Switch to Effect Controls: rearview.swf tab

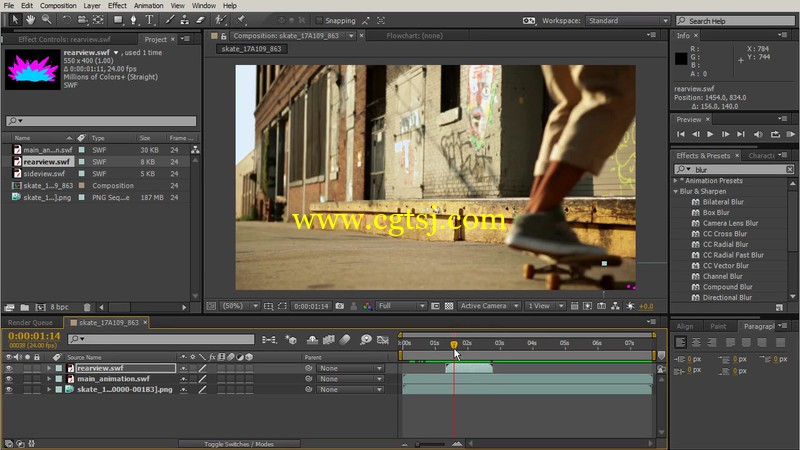click(x=64, y=39)
